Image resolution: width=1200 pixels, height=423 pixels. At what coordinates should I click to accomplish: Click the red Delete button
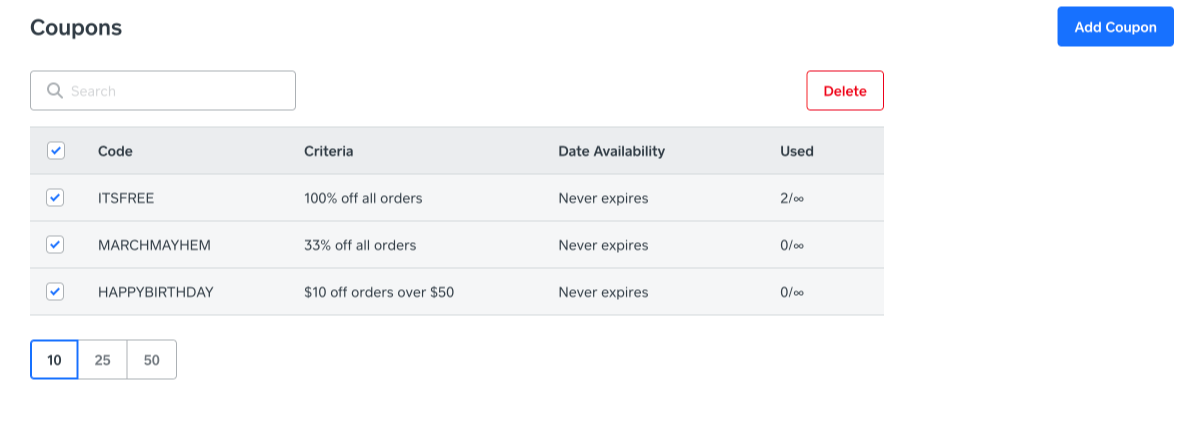(x=845, y=91)
